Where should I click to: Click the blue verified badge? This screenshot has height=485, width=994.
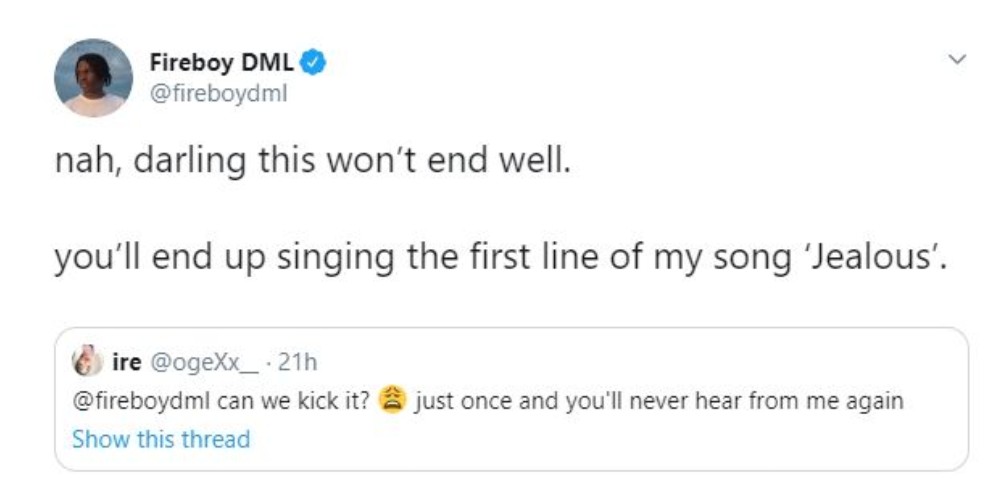[314, 62]
